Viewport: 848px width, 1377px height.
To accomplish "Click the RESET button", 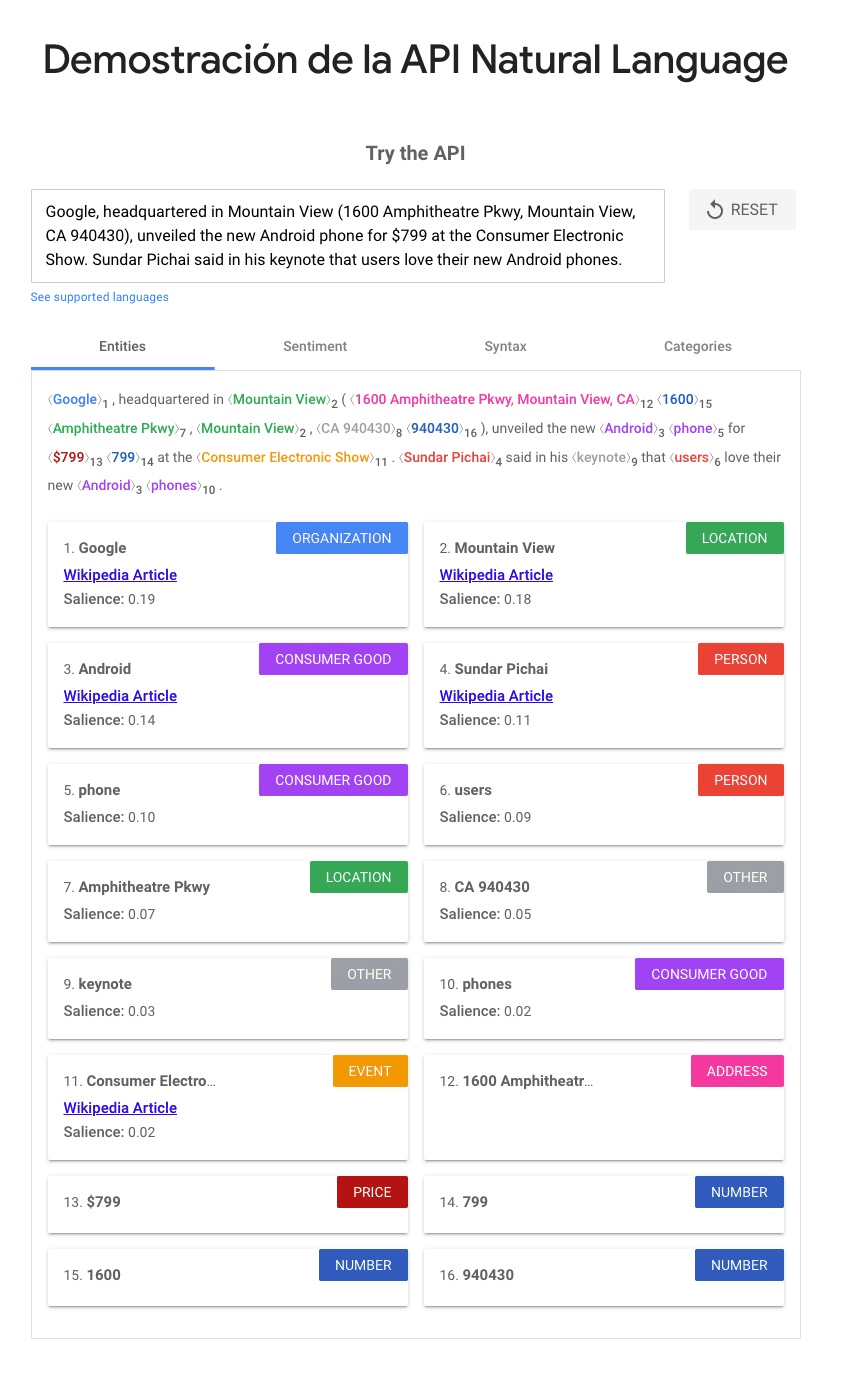I will tap(742, 210).
